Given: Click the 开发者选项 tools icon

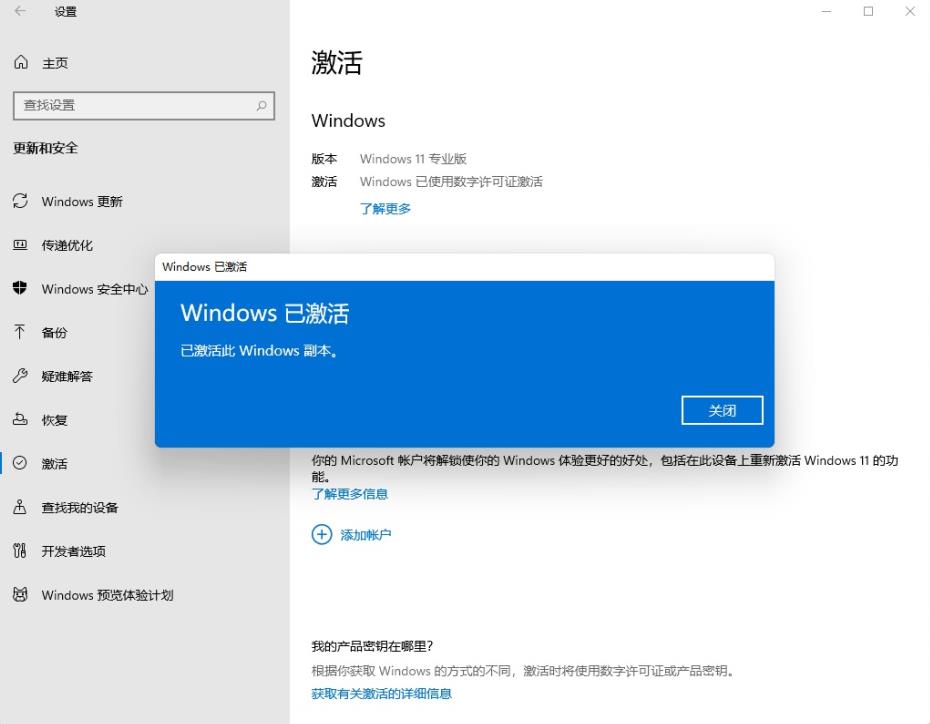Looking at the screenshot, I should coord(19,551).
